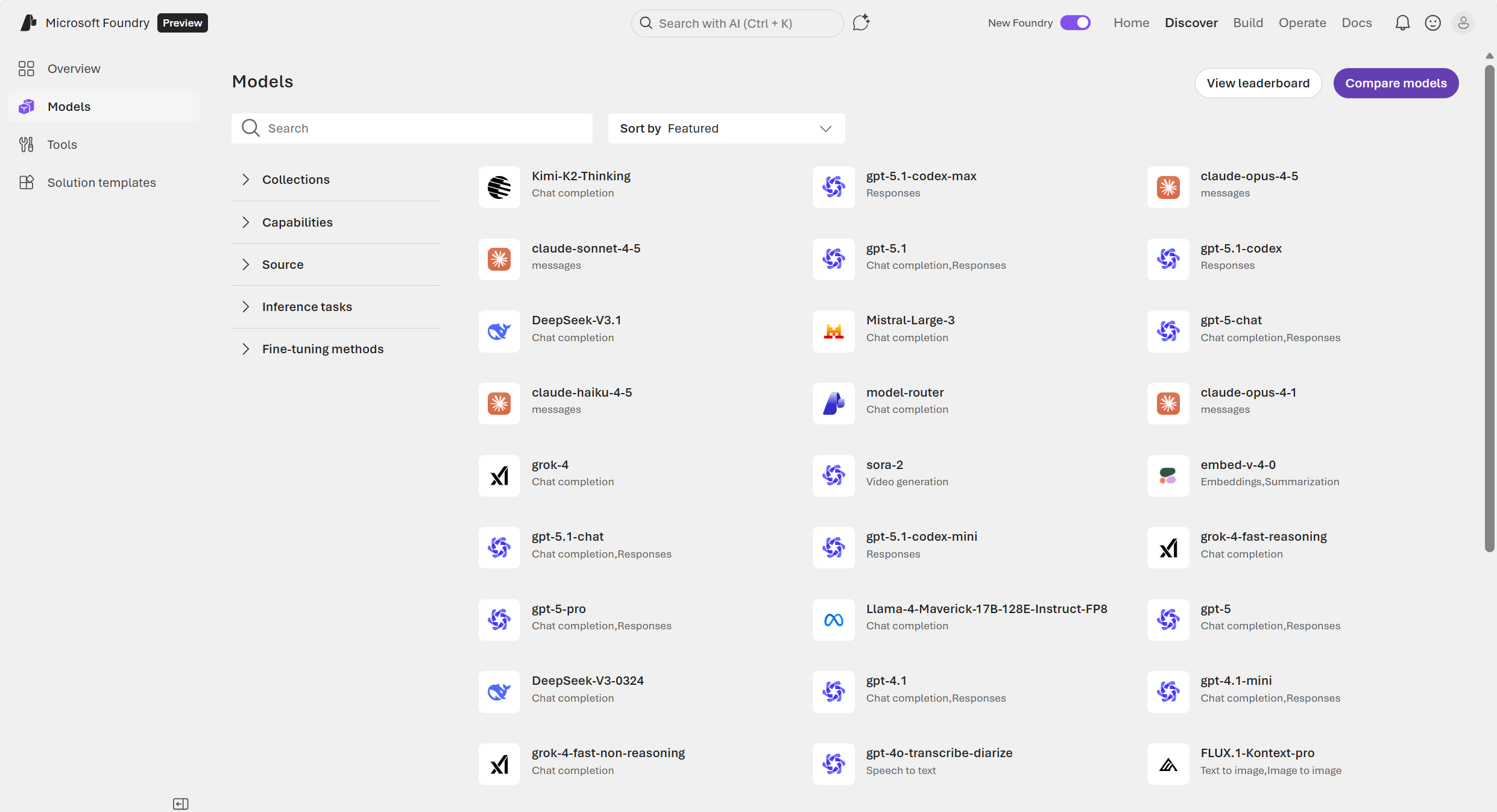Open the feedback smiley icon
Viewport: 1497px width, 812px height.
tap(1432, 22)
